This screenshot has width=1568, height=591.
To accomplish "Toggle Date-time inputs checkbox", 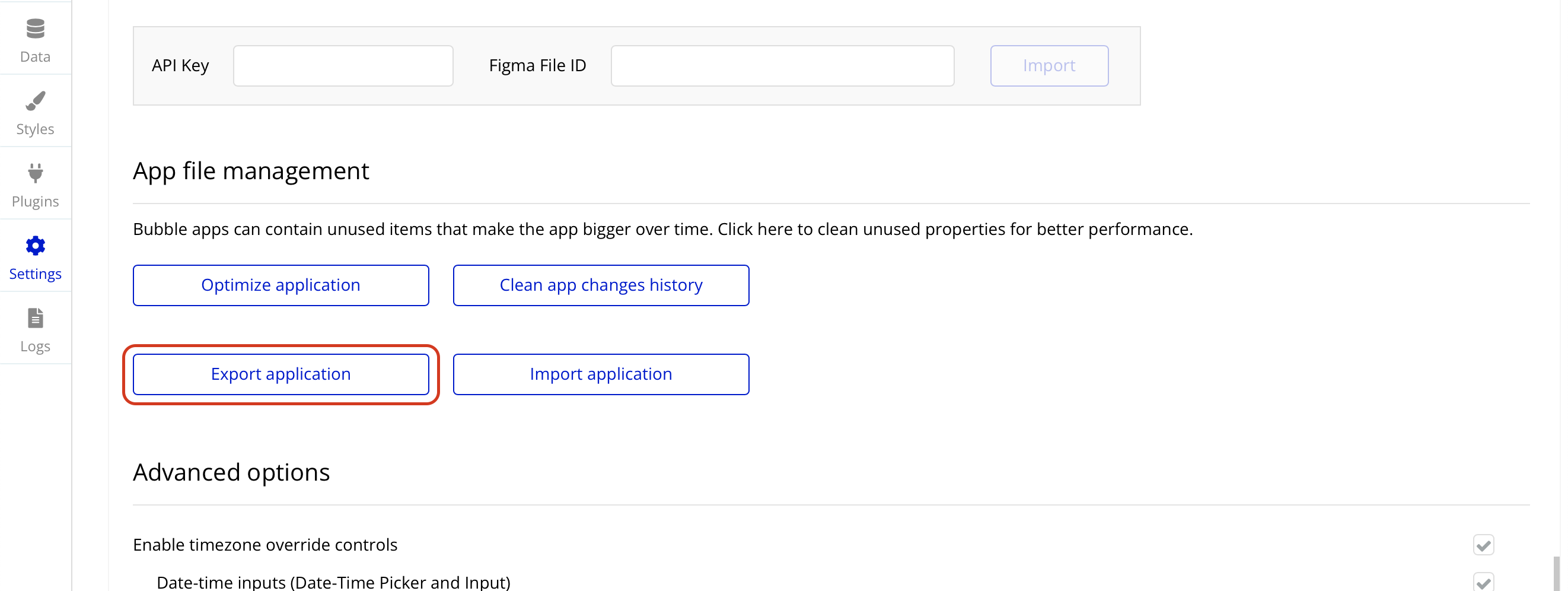I will [1483, 583].
